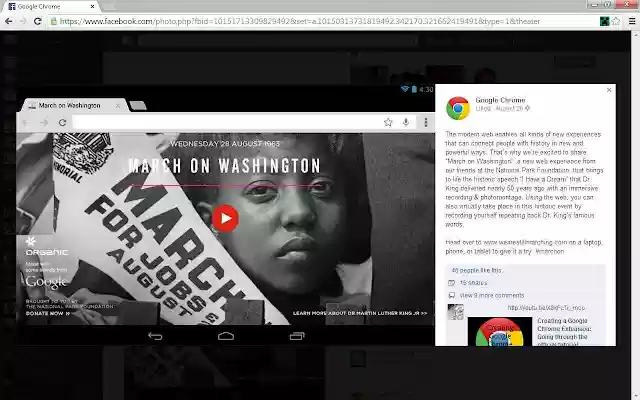Click the shares icon beside 15 shares

451,283
